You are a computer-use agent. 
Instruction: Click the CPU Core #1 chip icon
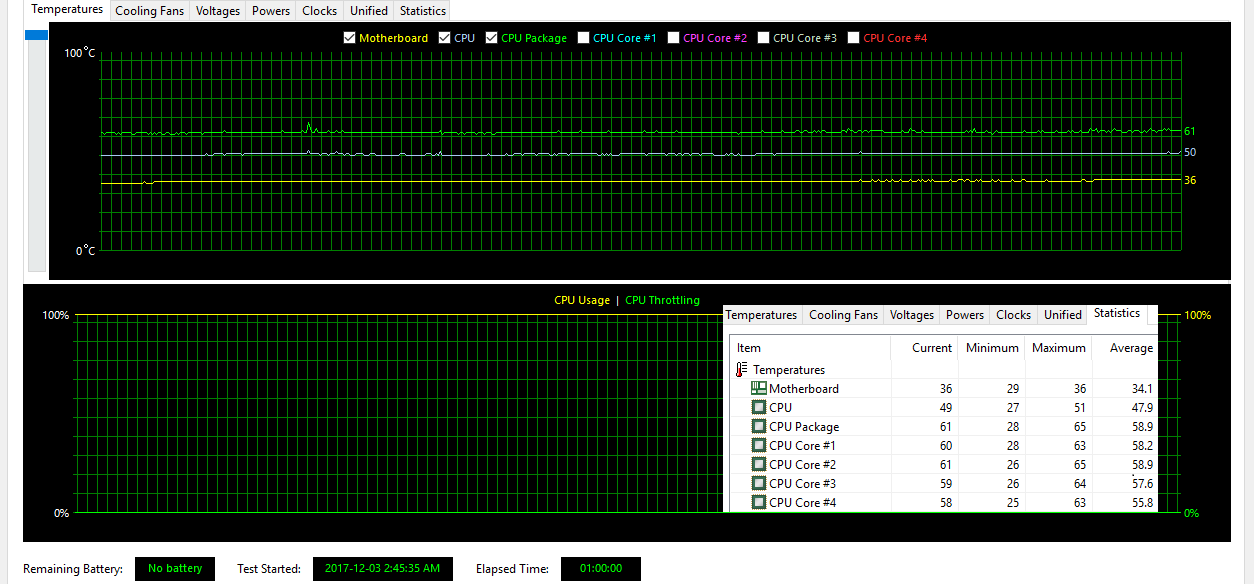pos(758,446)
